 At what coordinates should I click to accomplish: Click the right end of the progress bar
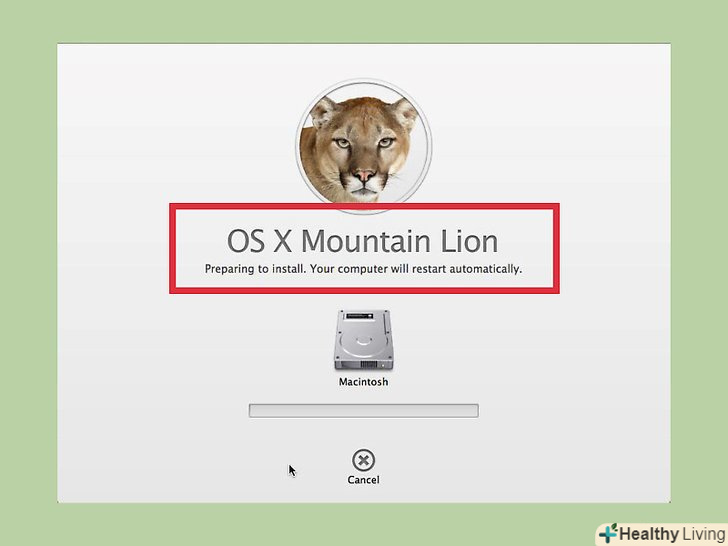click(474, 410)
